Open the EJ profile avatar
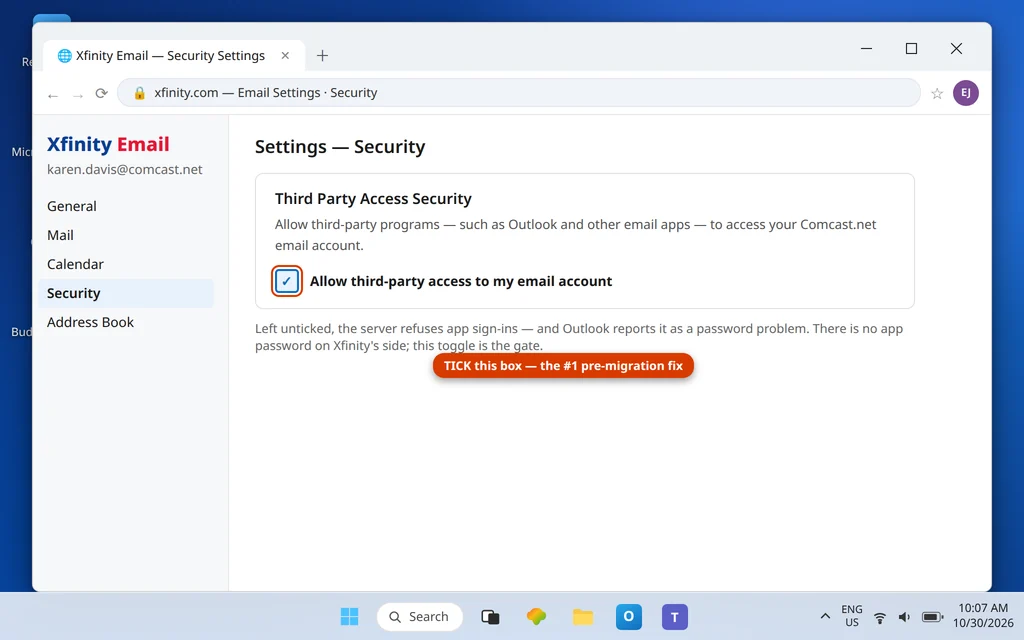This screenshot has height=640, width=1024. click(x=966, y=93)
